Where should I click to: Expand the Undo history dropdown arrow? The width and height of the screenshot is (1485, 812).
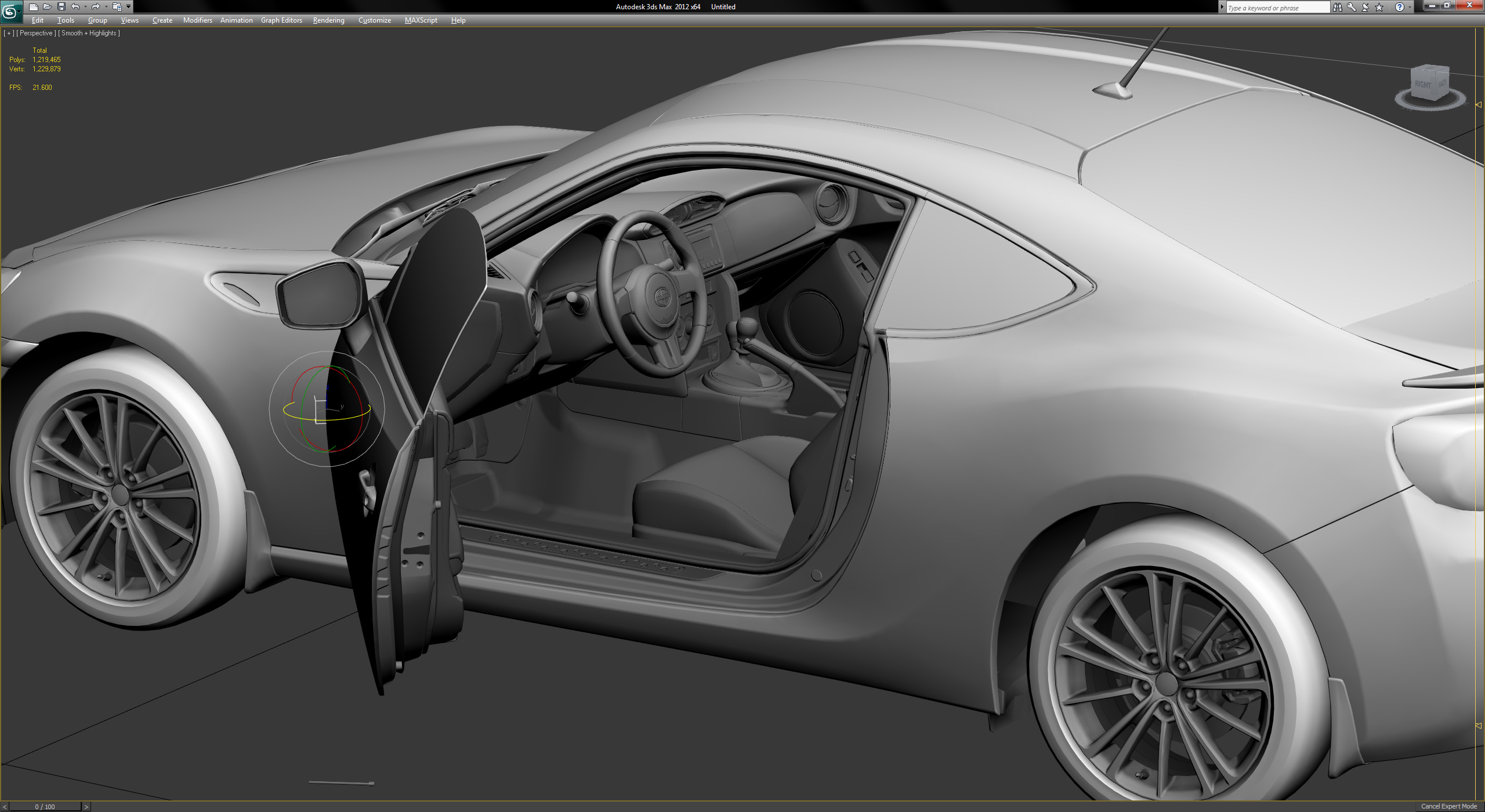point(85,7)
